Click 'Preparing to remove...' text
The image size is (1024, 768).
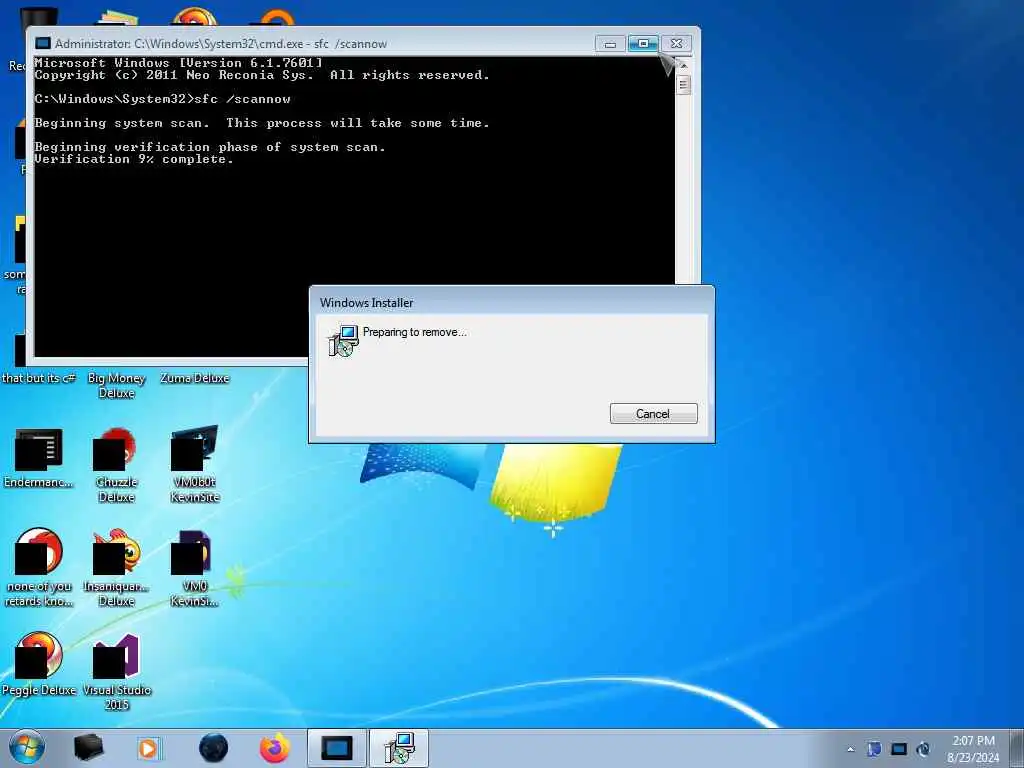coord(415,332)
